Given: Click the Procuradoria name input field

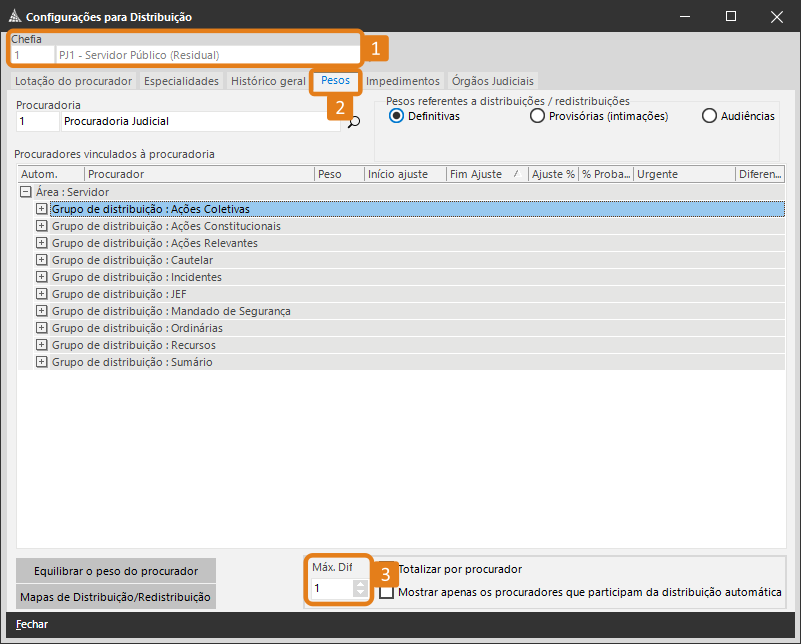Looking at the screenshot, I should (x=200, y=122).
